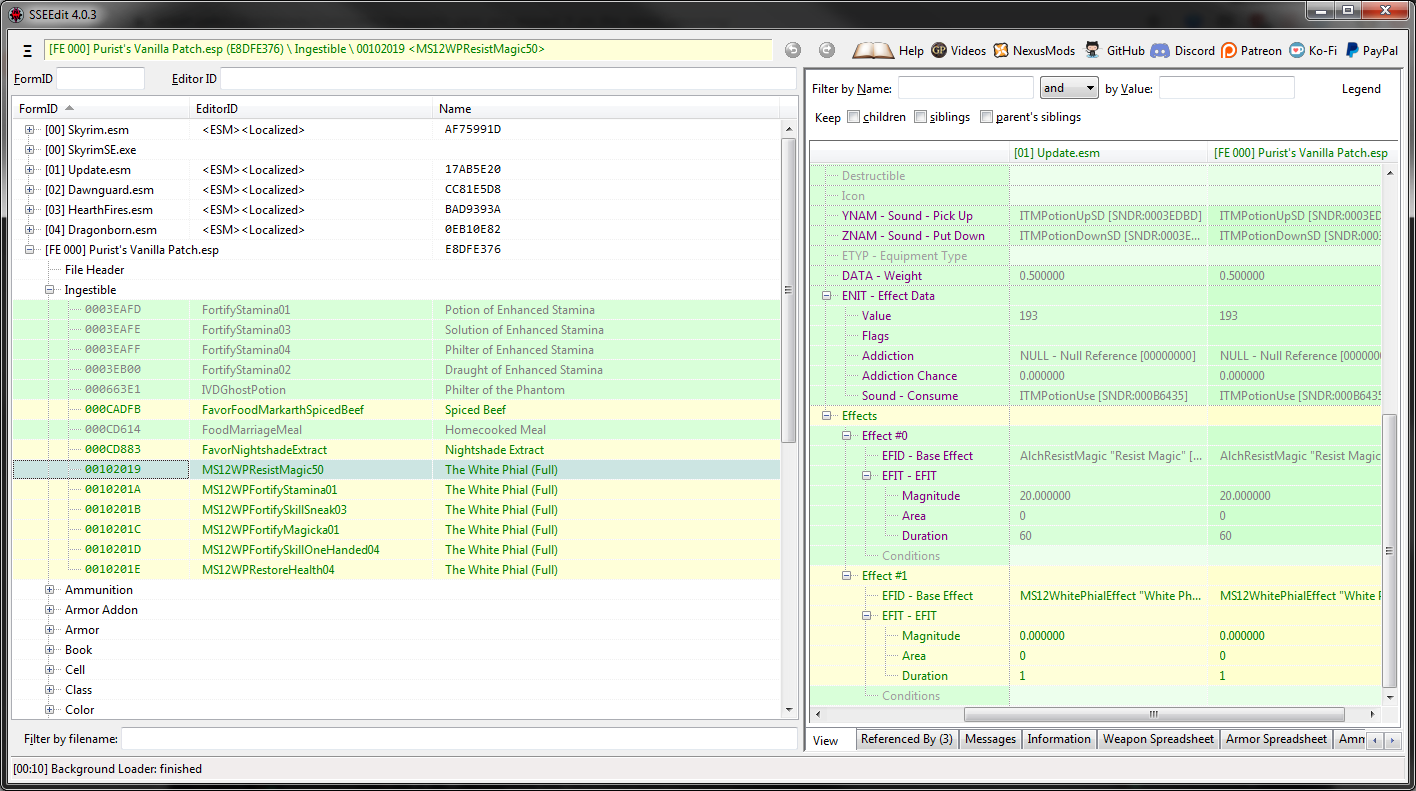The width and height of the screenshot is (1416, 791).
Task: Toggle the Keep siblings checkbox
Action: (x=920, y=117)
